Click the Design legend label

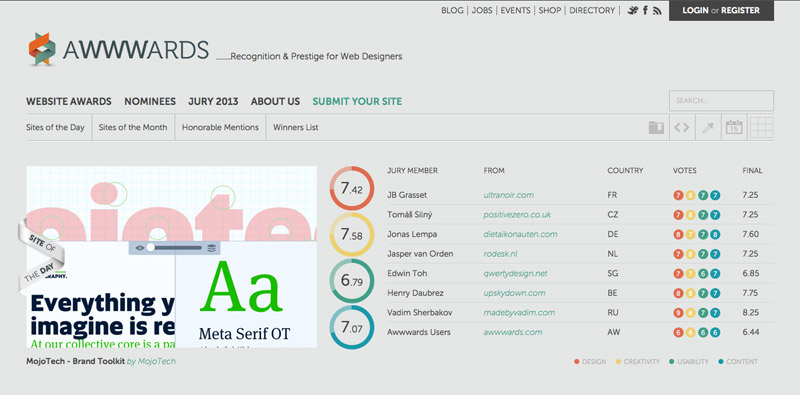(594, 362)
